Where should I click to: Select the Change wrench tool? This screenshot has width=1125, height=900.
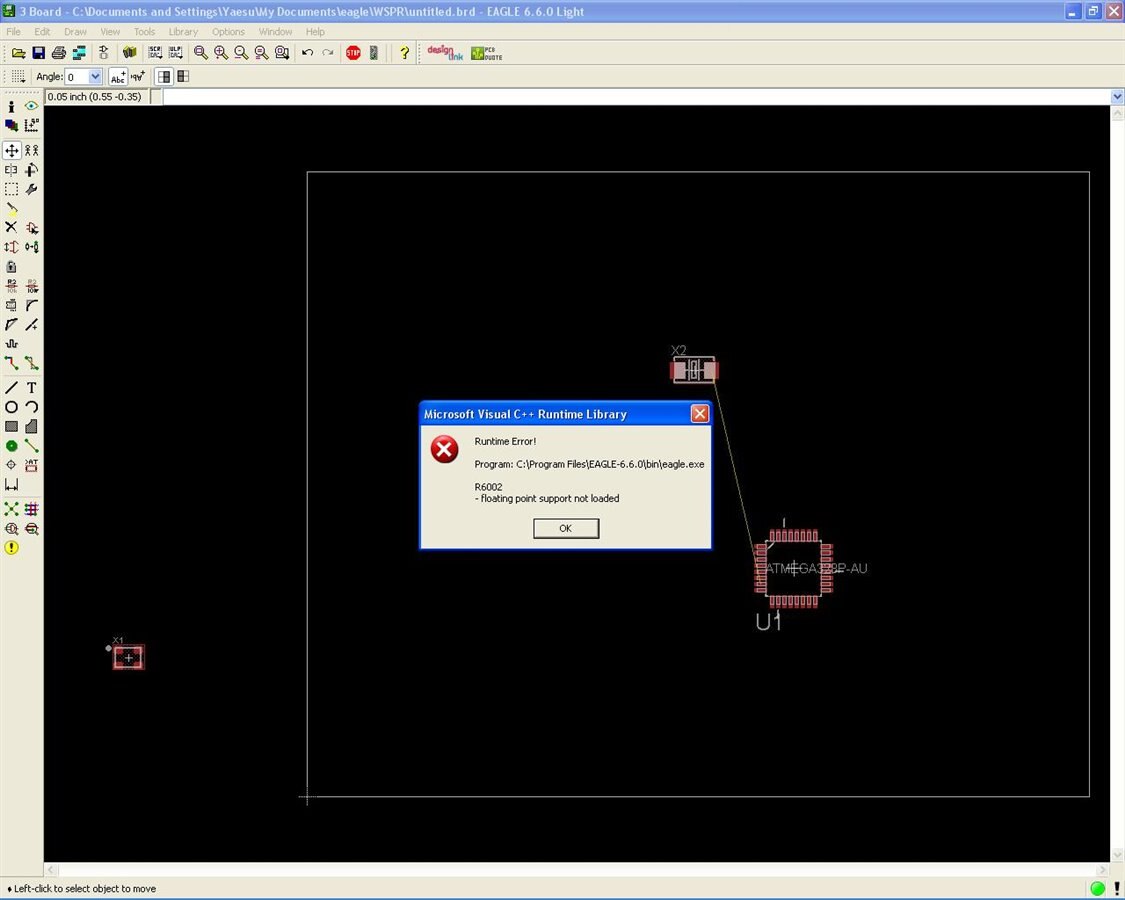pyautogui.click(x=32, y=189)
